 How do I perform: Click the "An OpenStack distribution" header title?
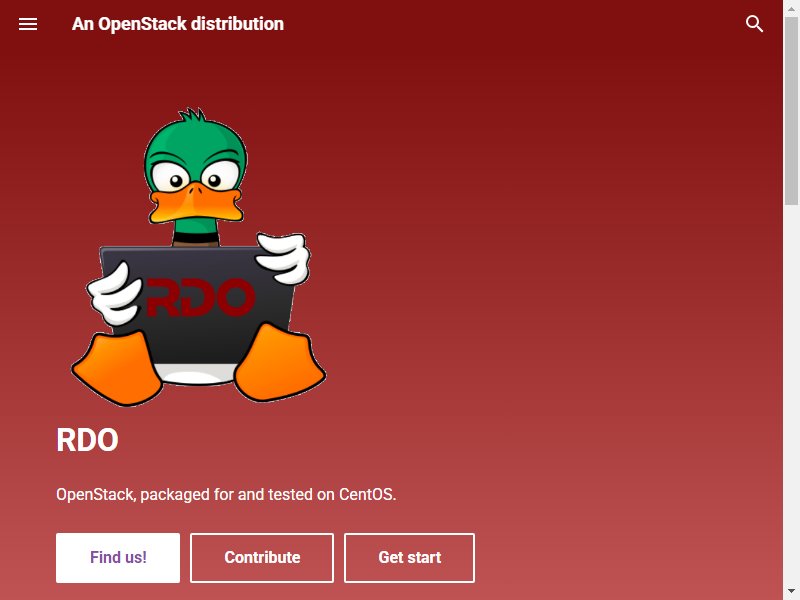(178, 24)
